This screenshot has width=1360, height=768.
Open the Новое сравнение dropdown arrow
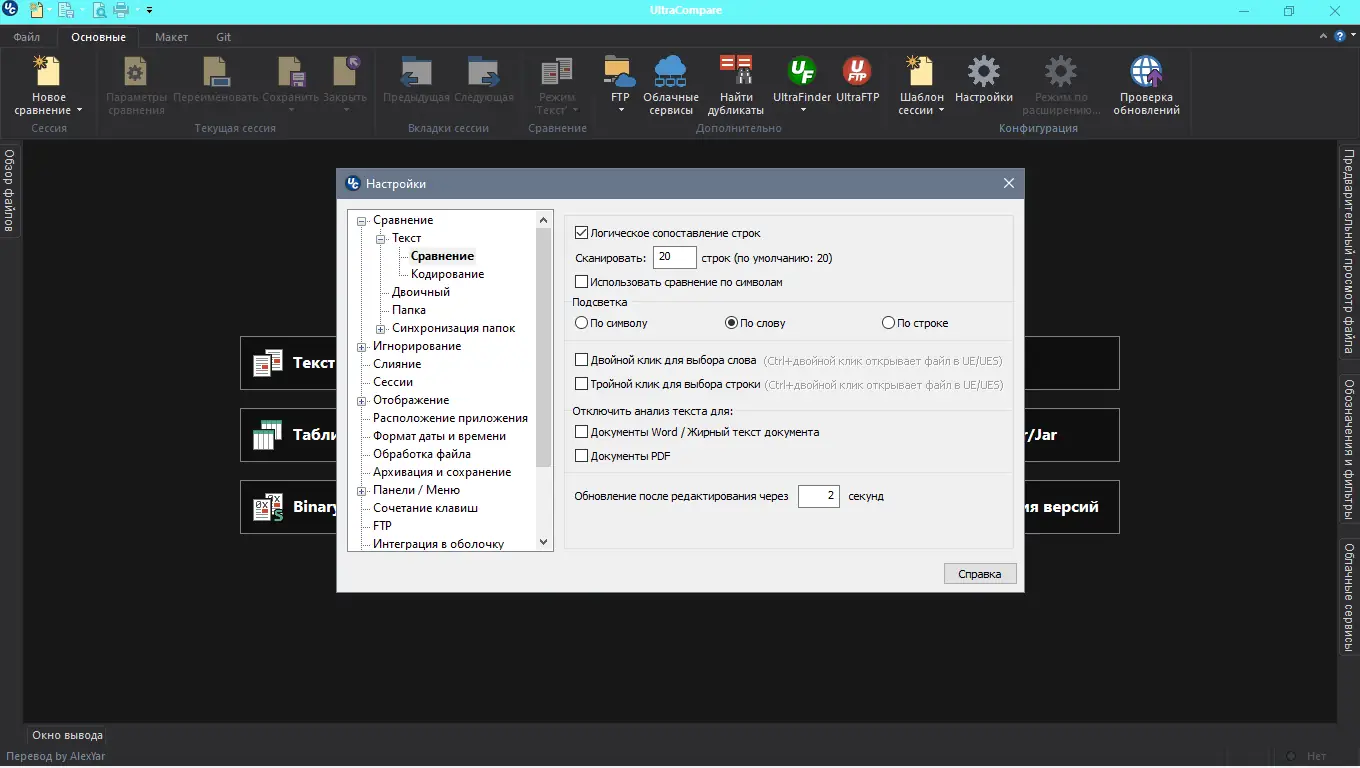[x=79, y=111]
